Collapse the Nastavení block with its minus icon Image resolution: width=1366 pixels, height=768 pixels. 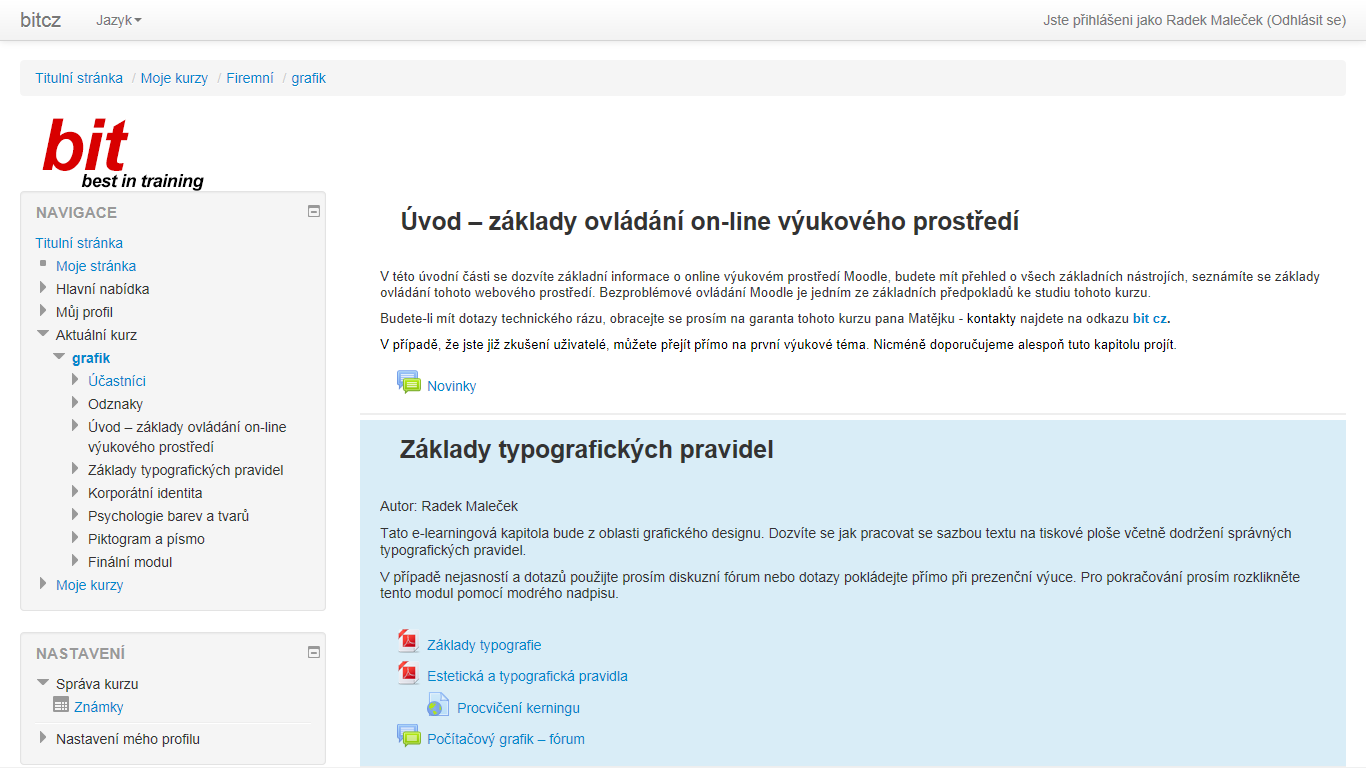[314, 652]
